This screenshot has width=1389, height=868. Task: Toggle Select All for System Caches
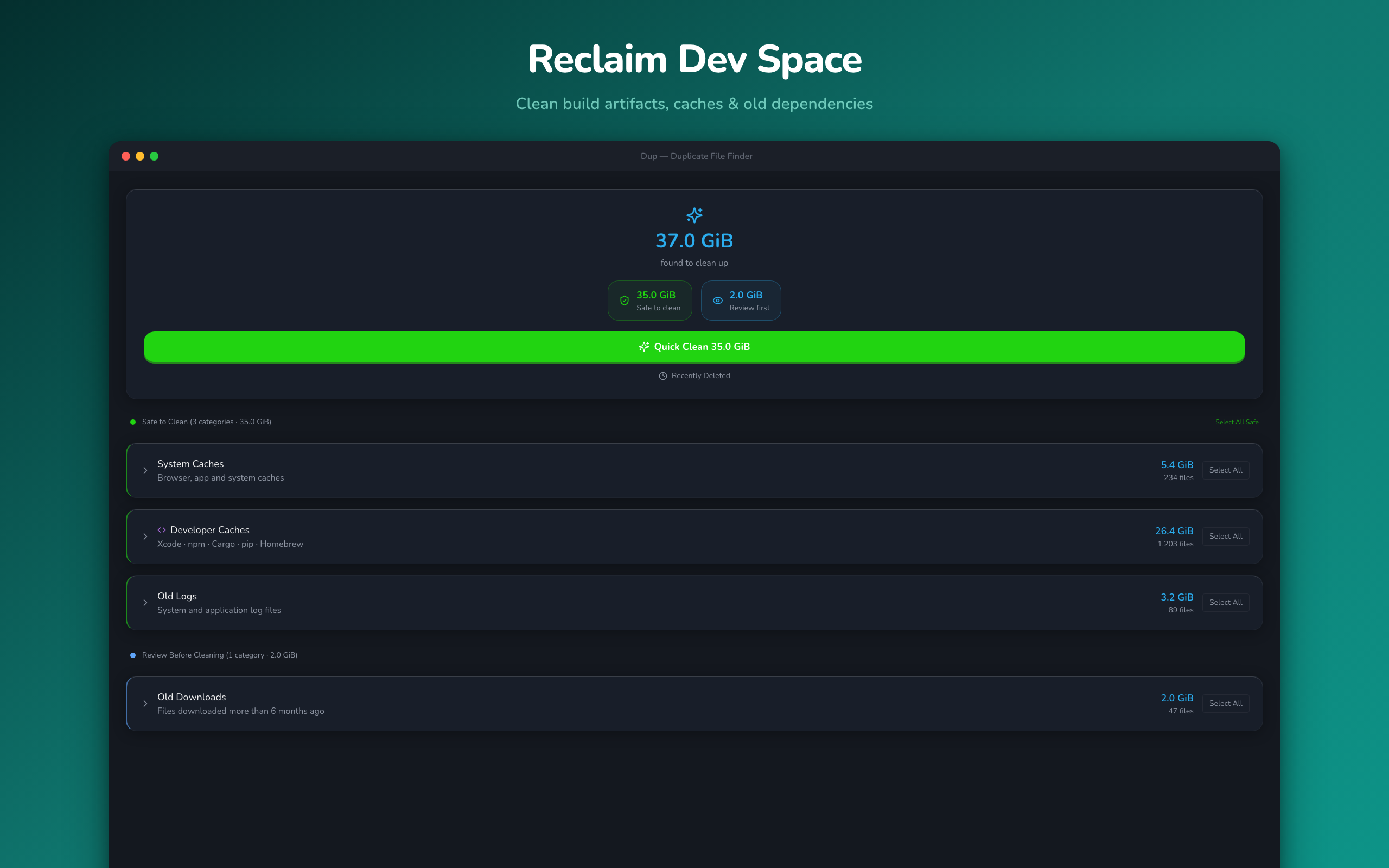click(x=1226, y=470)
